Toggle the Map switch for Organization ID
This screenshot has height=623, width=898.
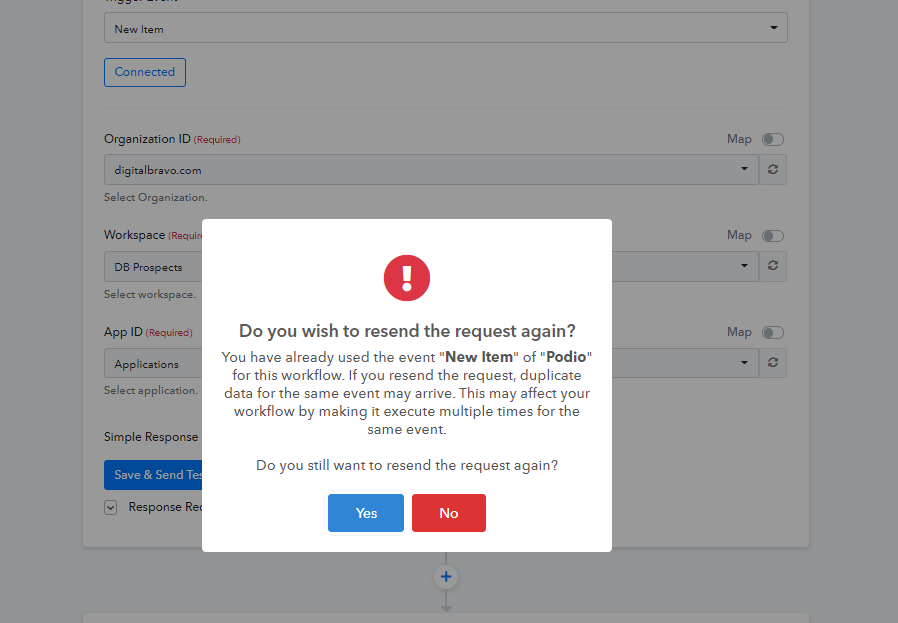773,139
